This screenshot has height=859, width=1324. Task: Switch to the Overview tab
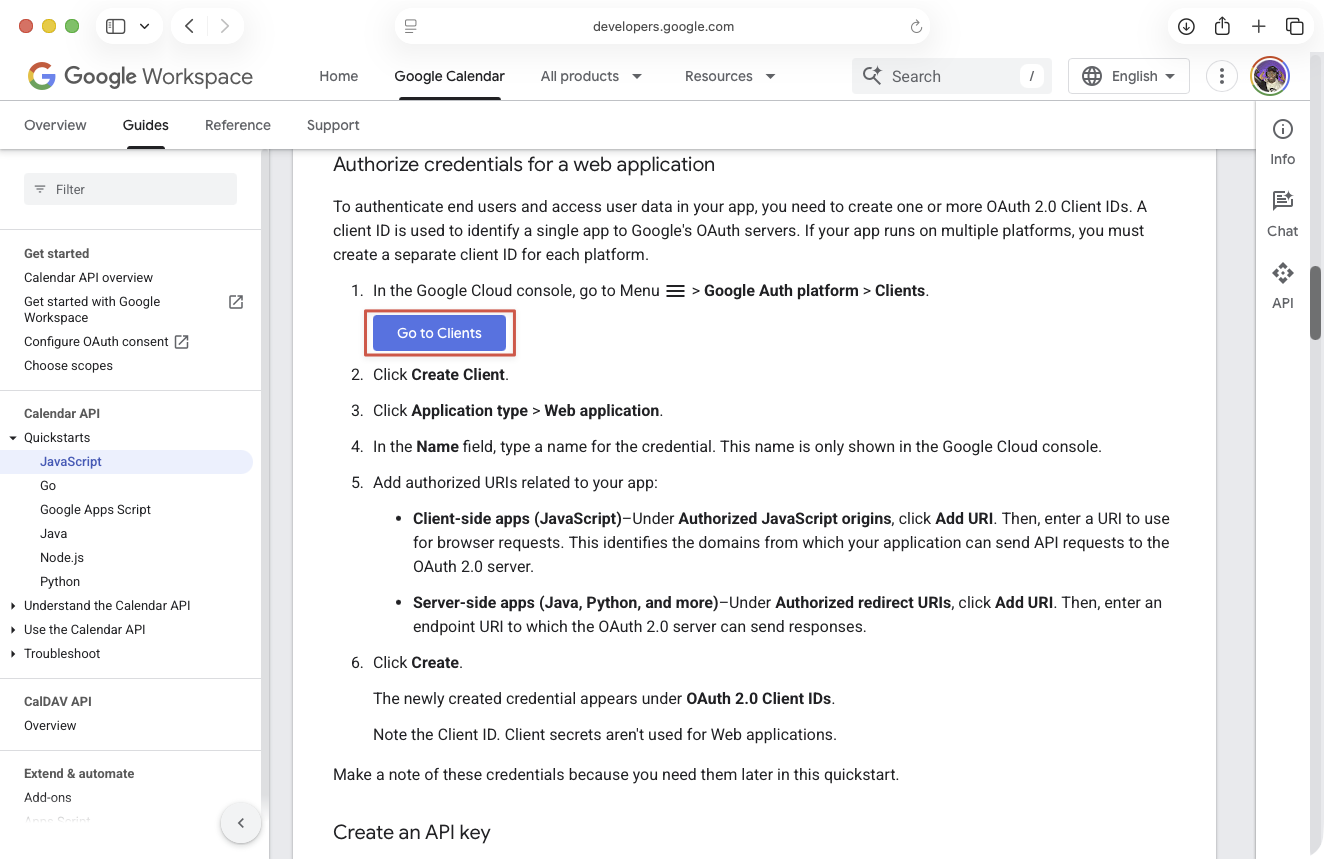pos(55,125)
